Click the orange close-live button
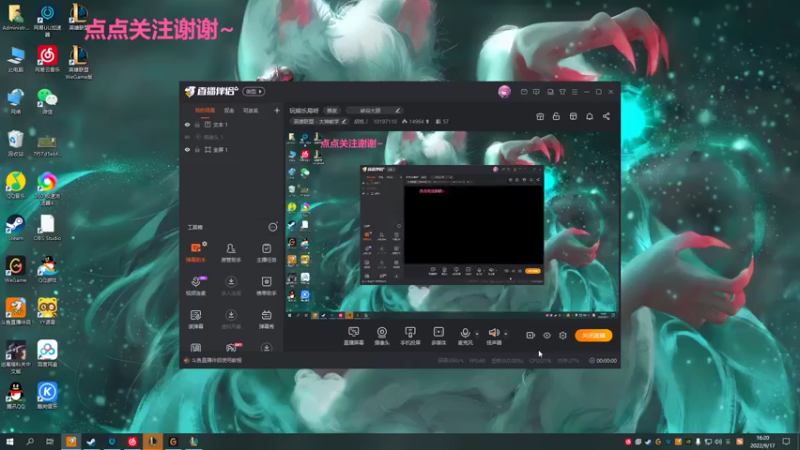 [x=593, y=335]
